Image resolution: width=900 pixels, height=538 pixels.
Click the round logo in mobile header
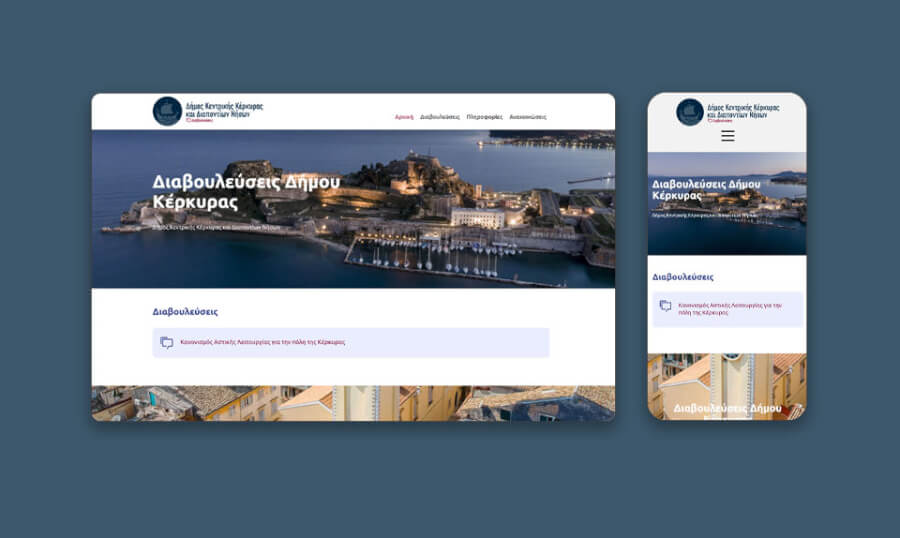point(690,112)
